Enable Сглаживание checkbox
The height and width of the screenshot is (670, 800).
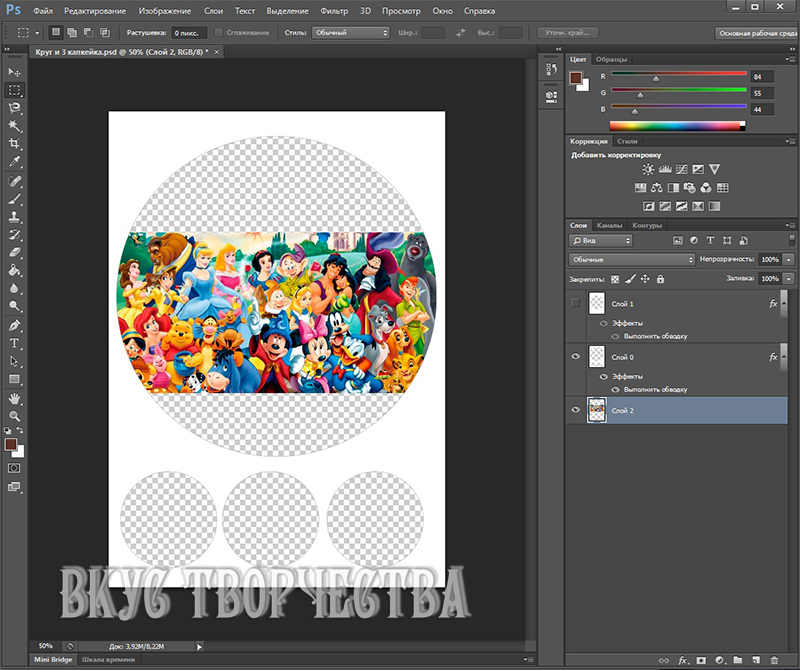pos(218,33)
